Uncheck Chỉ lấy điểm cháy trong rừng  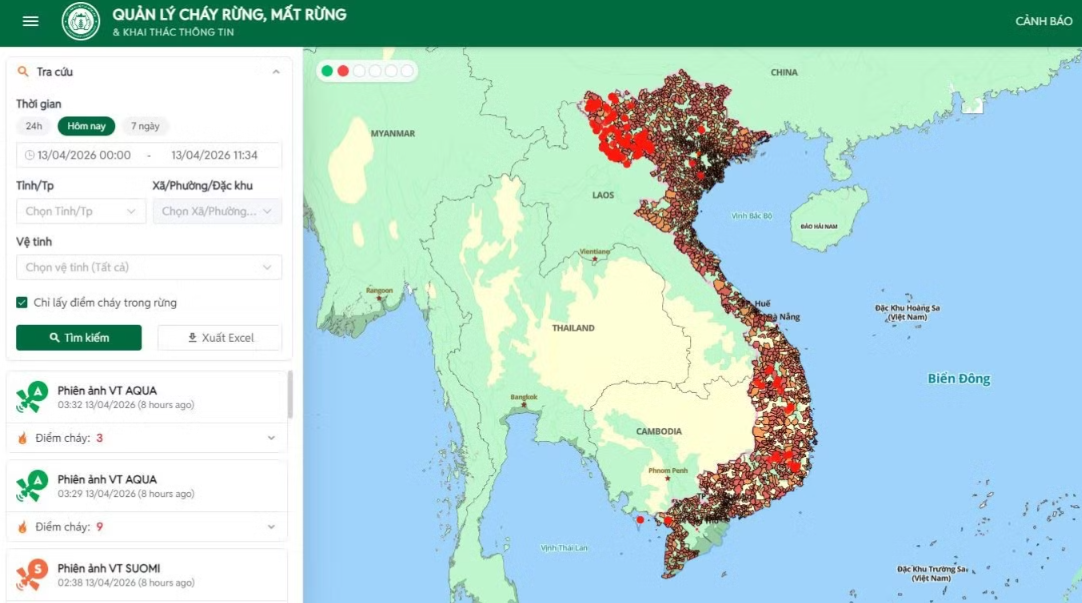point(22,303)
